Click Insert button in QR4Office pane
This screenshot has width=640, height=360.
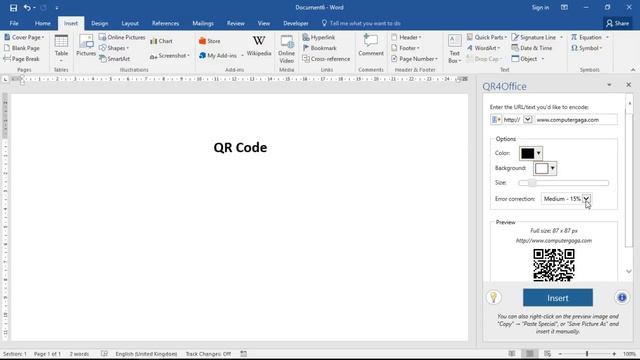click(x=558, y=298)
